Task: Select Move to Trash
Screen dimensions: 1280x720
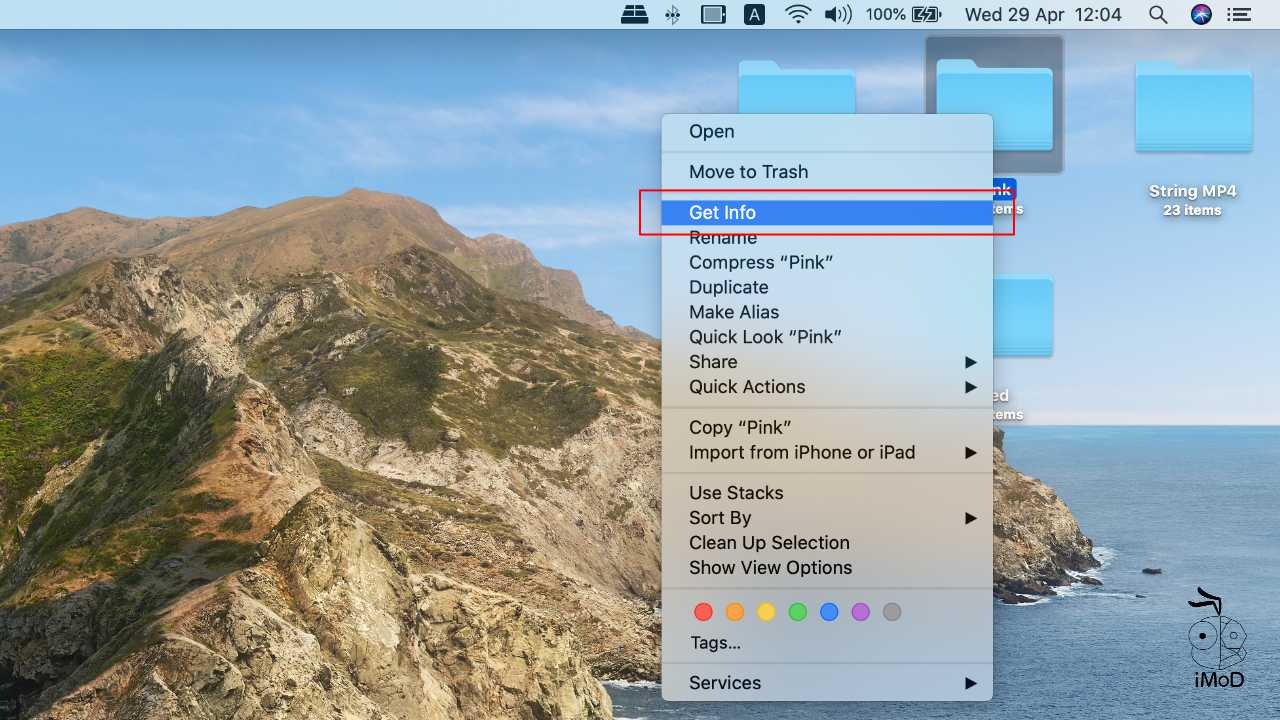Action: coord(748,172)
